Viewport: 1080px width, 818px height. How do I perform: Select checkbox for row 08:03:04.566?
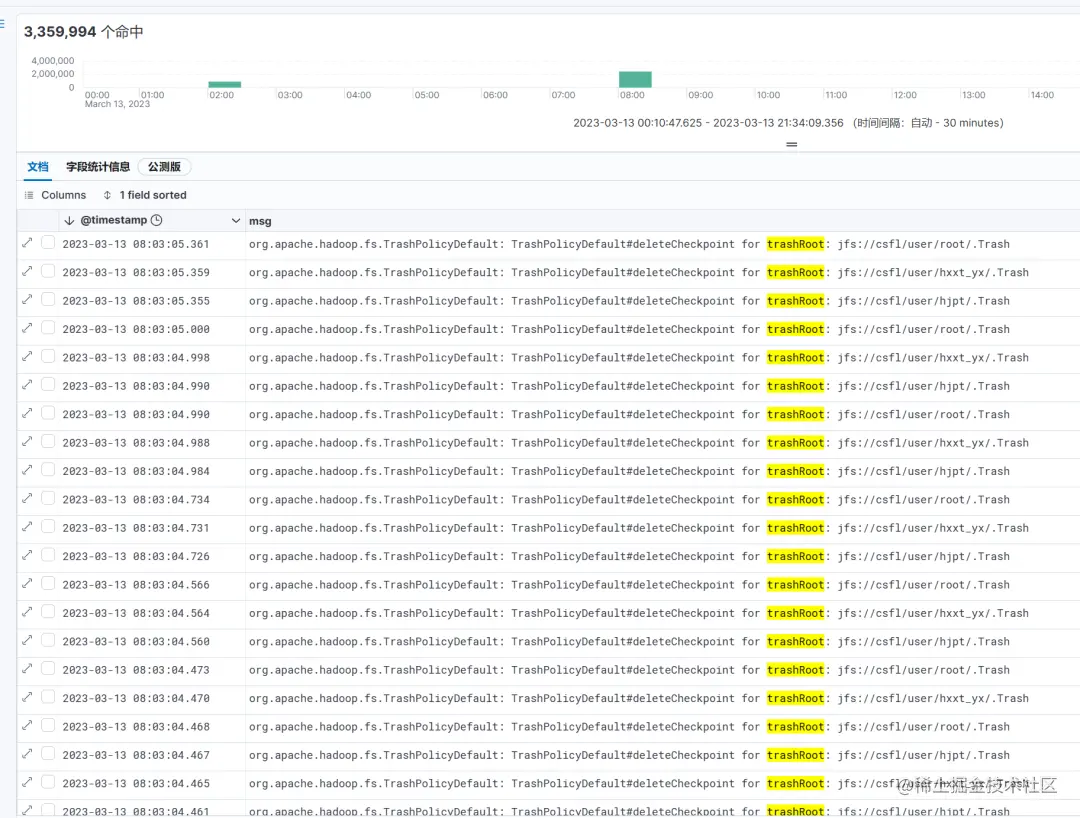point(48,583)
